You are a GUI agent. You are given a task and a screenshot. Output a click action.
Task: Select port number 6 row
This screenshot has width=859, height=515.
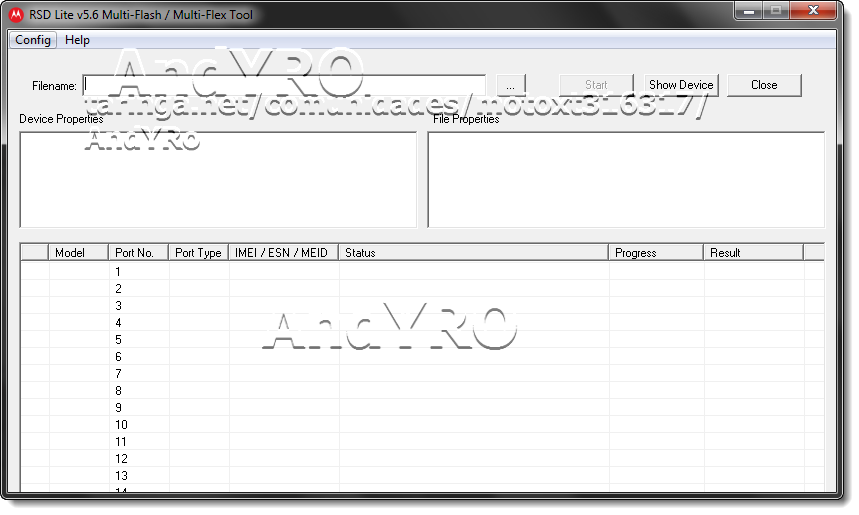(x=422, y=357)
